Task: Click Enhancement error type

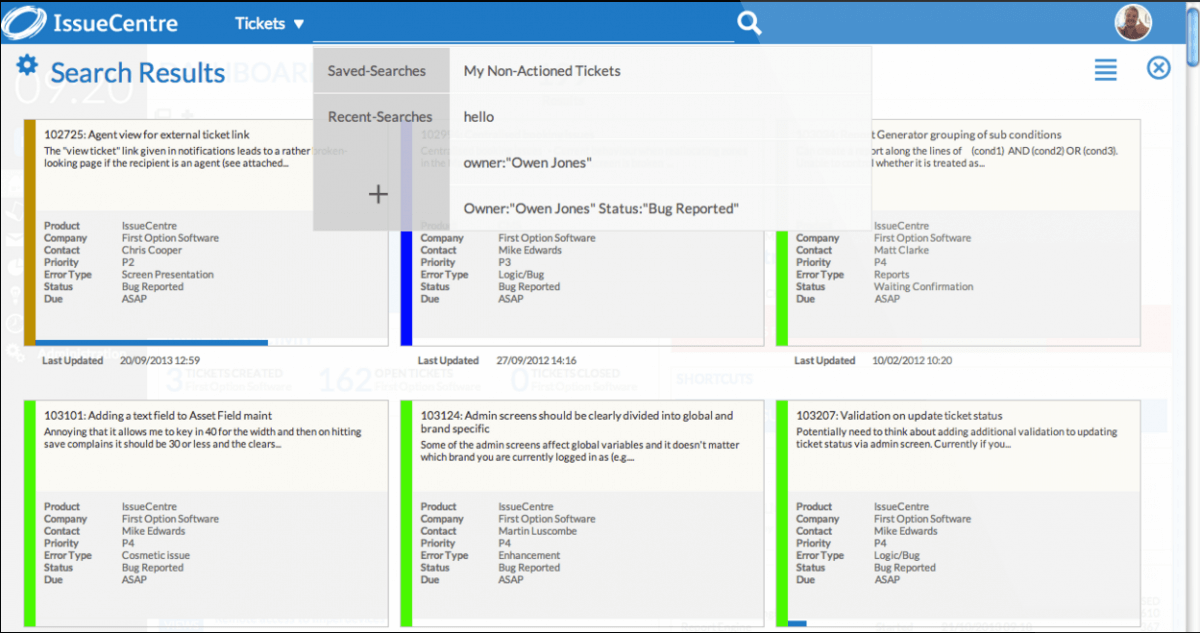Action: coord(529,555)
